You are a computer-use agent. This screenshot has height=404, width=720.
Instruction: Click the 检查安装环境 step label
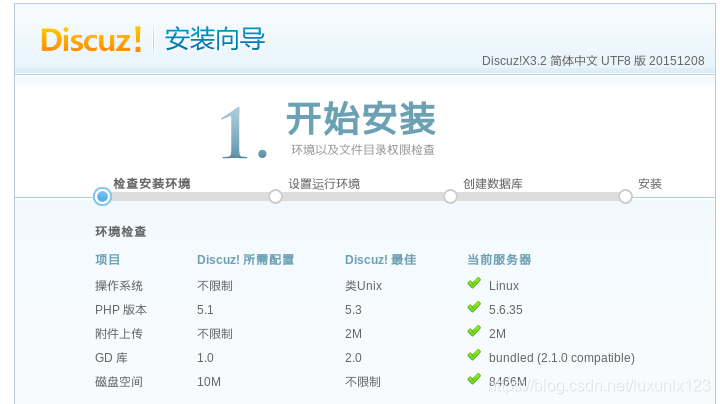coord(152,184)
